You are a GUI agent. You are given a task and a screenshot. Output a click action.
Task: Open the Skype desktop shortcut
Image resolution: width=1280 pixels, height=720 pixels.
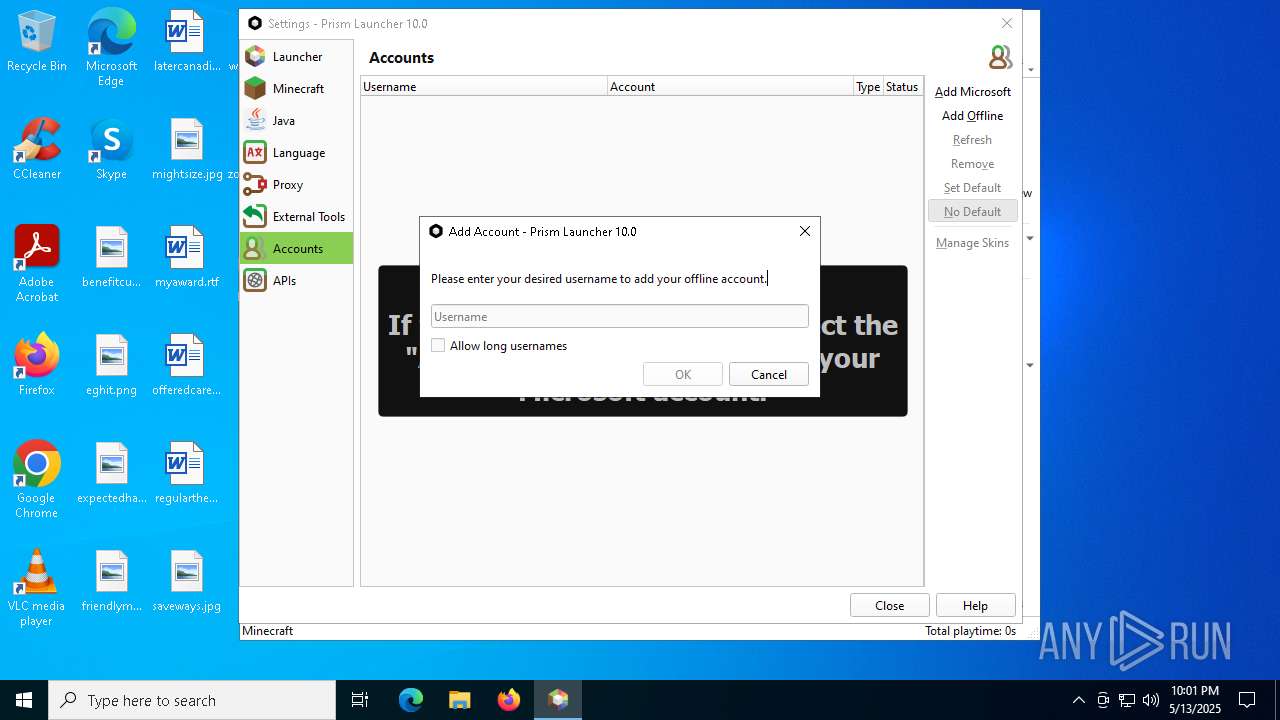pyautogui.click(x=111, y=150)
